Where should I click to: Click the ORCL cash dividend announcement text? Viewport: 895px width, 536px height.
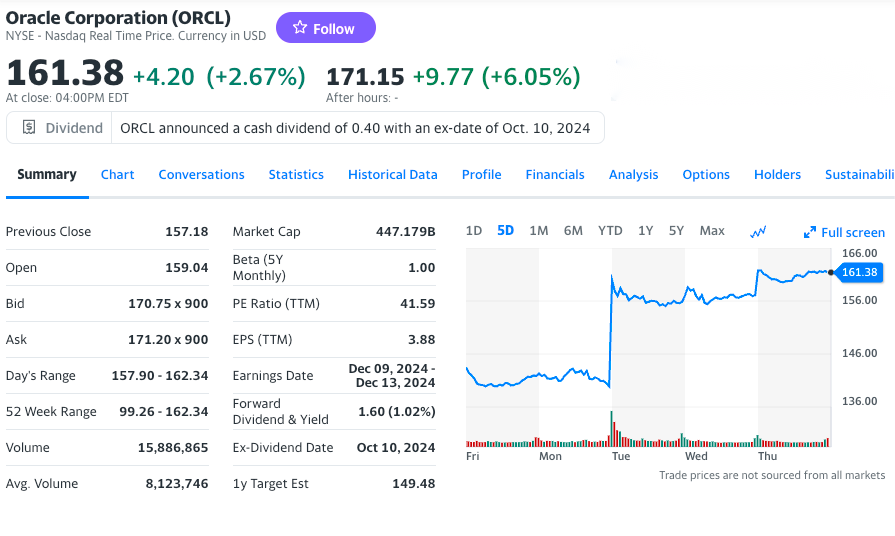click(x=355, y=128)
